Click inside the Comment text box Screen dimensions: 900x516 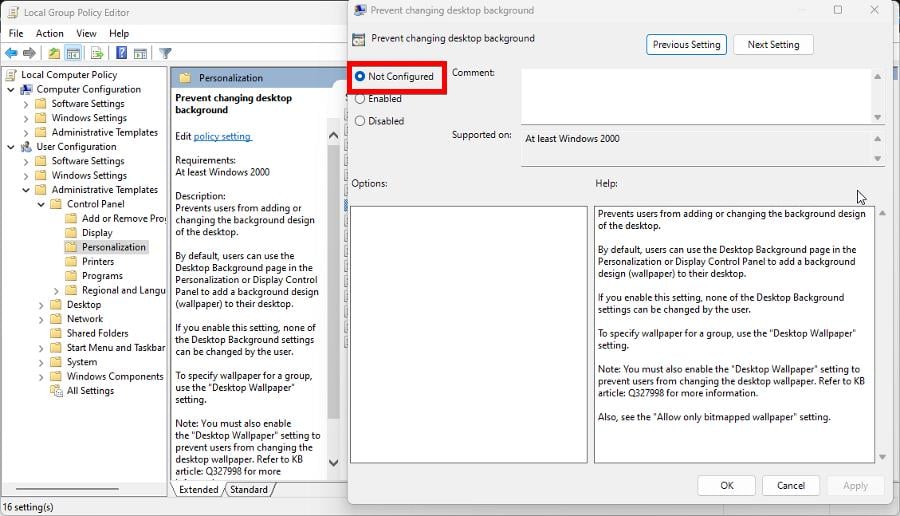coord(696,96)
